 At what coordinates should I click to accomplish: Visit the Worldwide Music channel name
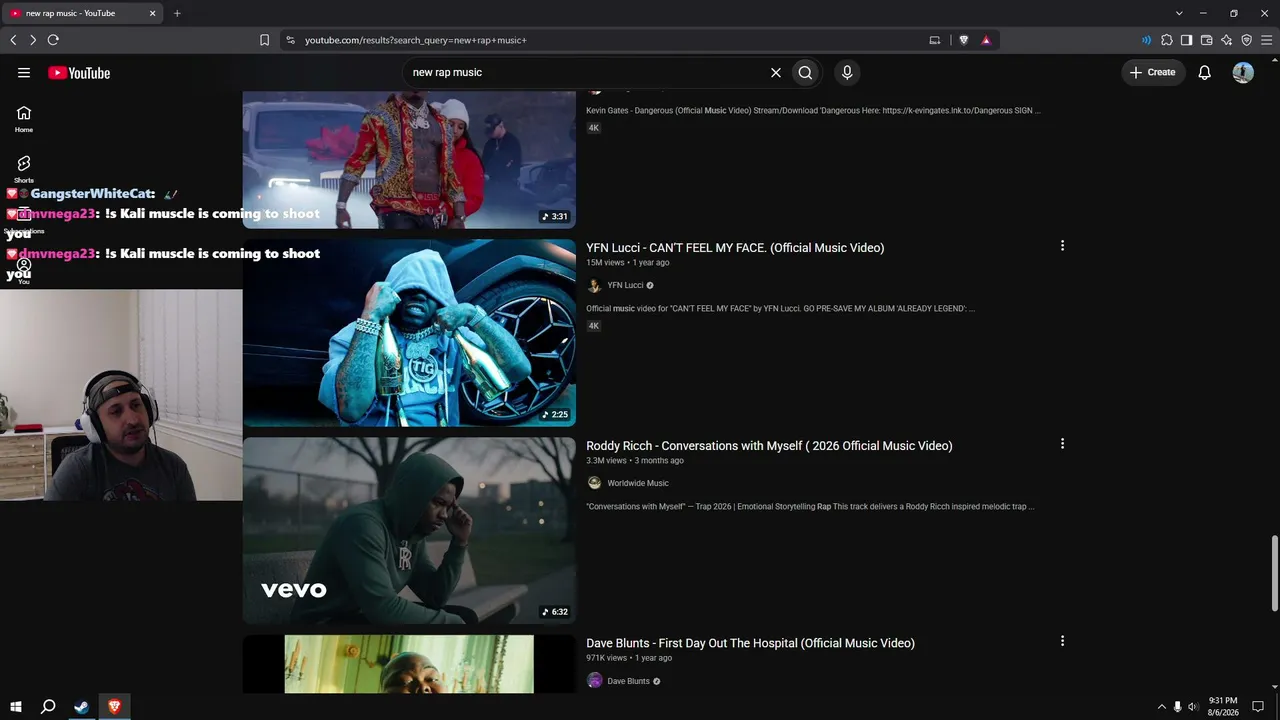[x=638, y=483]
